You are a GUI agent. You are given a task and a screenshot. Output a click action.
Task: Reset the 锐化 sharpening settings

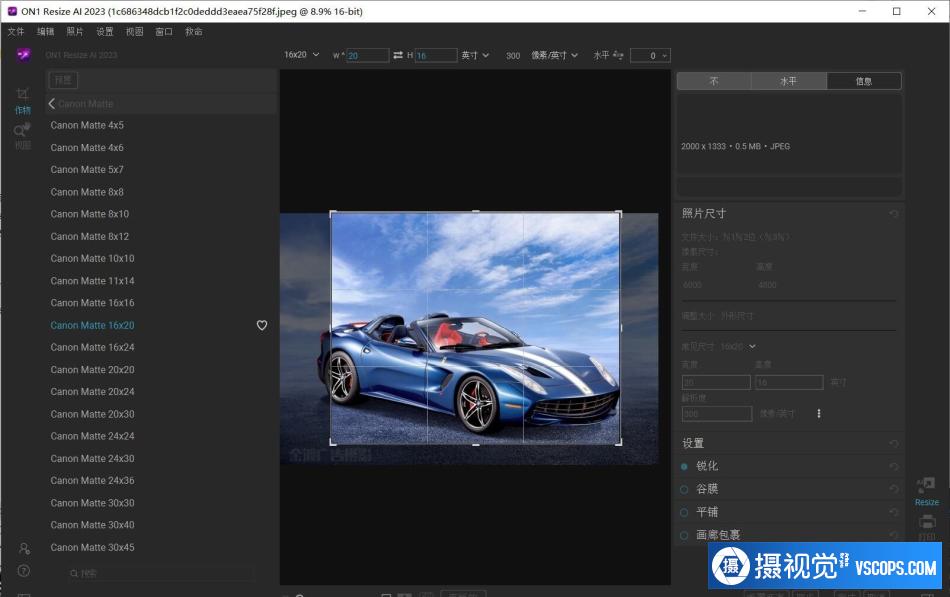click(893, 466)
